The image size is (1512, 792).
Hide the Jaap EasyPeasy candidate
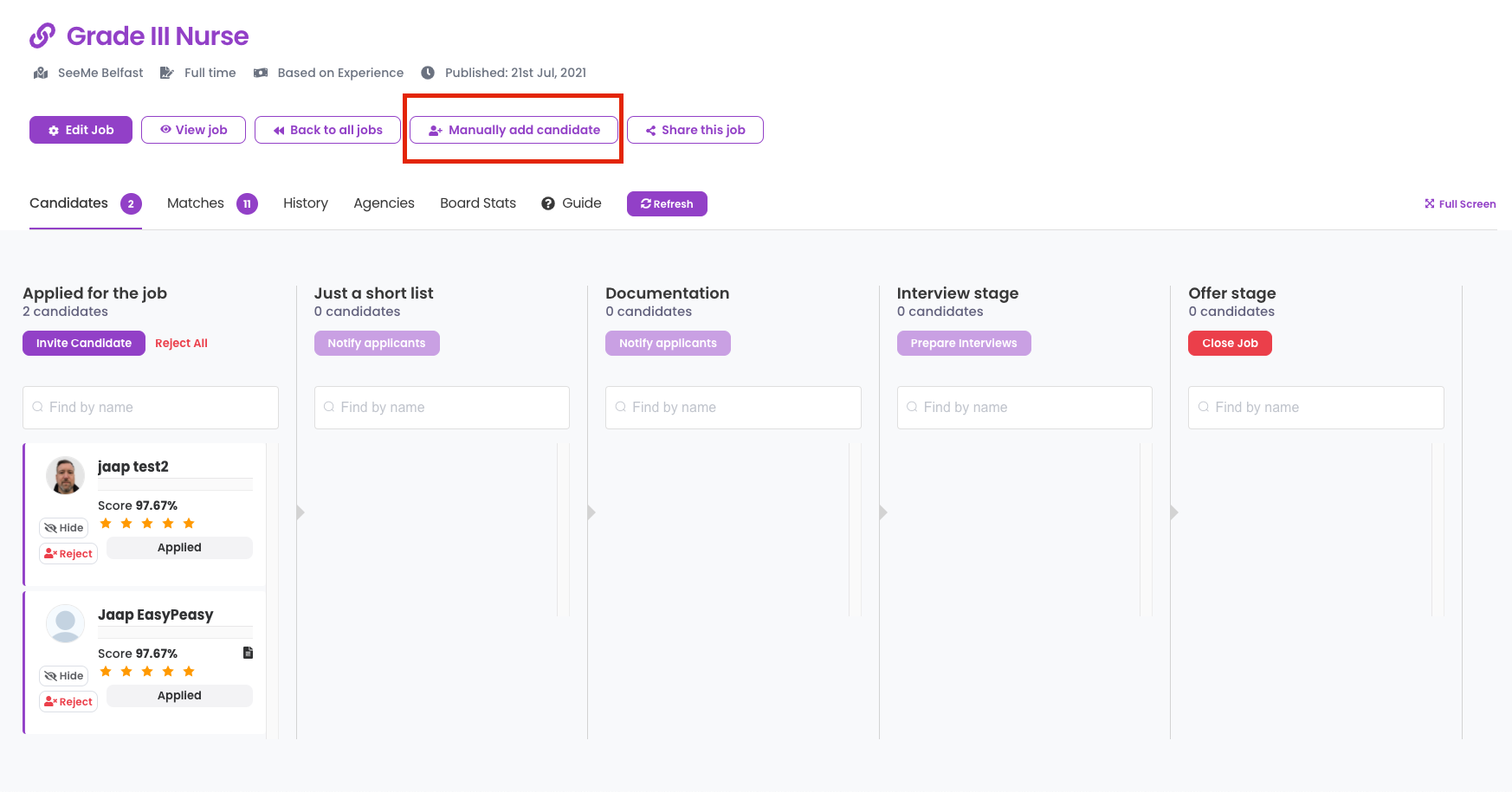coord(64,676)
